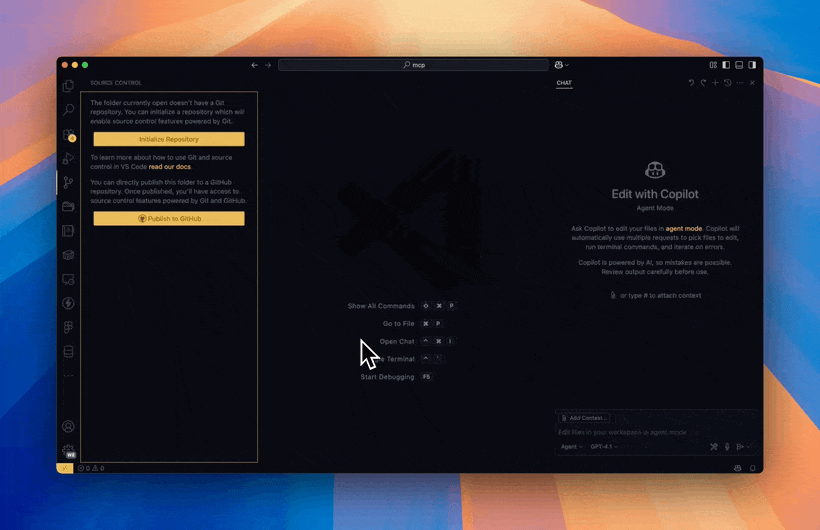Click the Show All Commands shortcut label
This screenshot has width=820, height=530.
point(381,306)
